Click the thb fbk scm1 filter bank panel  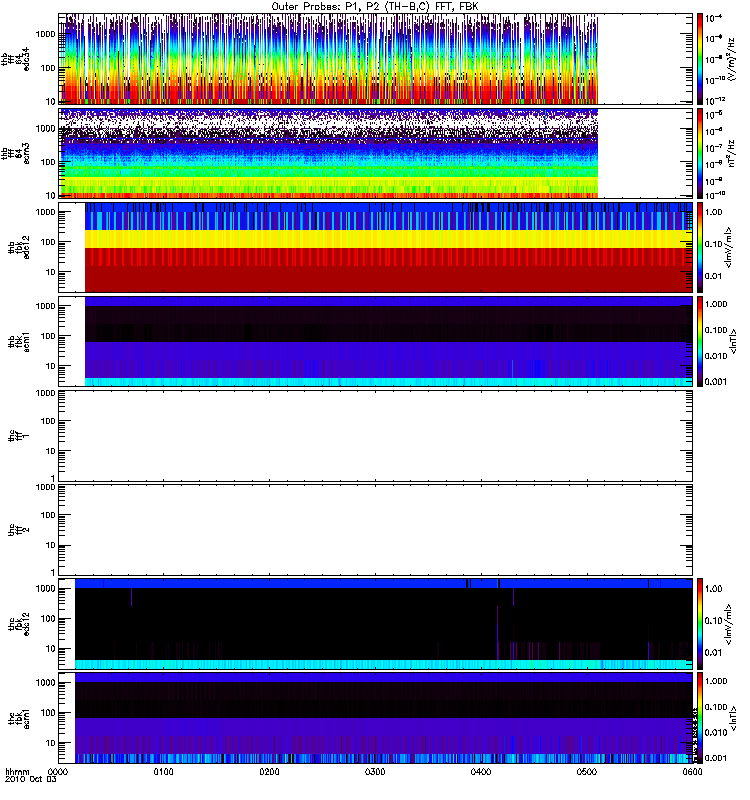pos(375,341)
